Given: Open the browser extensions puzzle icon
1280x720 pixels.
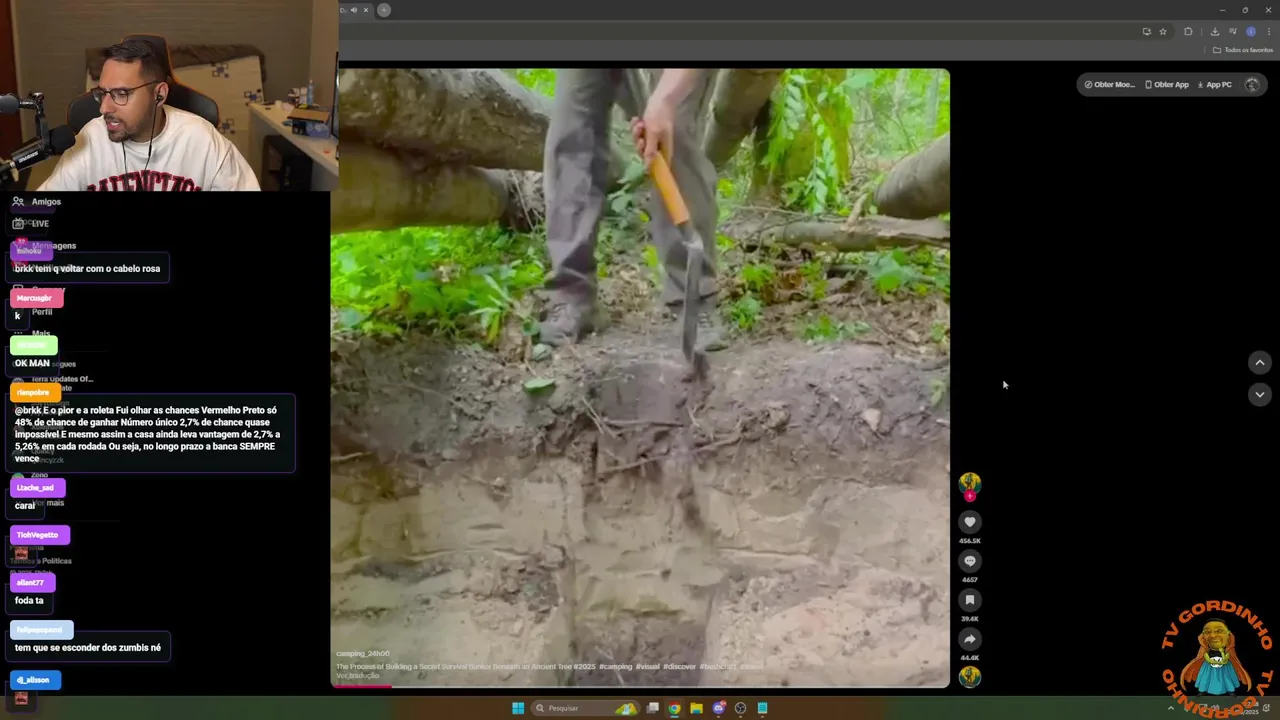Looking at the screenshot, I should pyautogui.click(x=1188, y=32).
